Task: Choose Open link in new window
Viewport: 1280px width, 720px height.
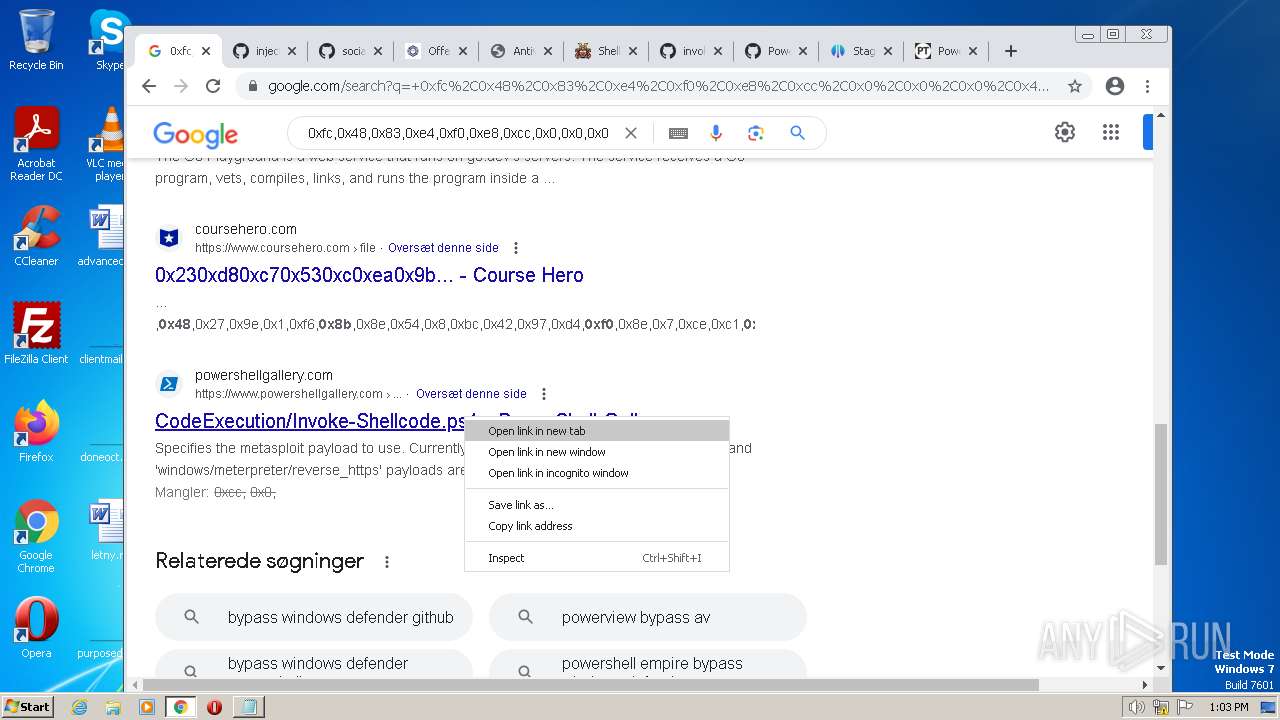Action: (597, 452)
